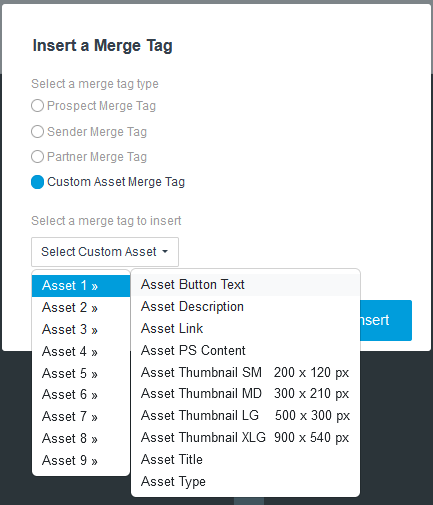Click the blue Insert button

click(x=386, y=320)
